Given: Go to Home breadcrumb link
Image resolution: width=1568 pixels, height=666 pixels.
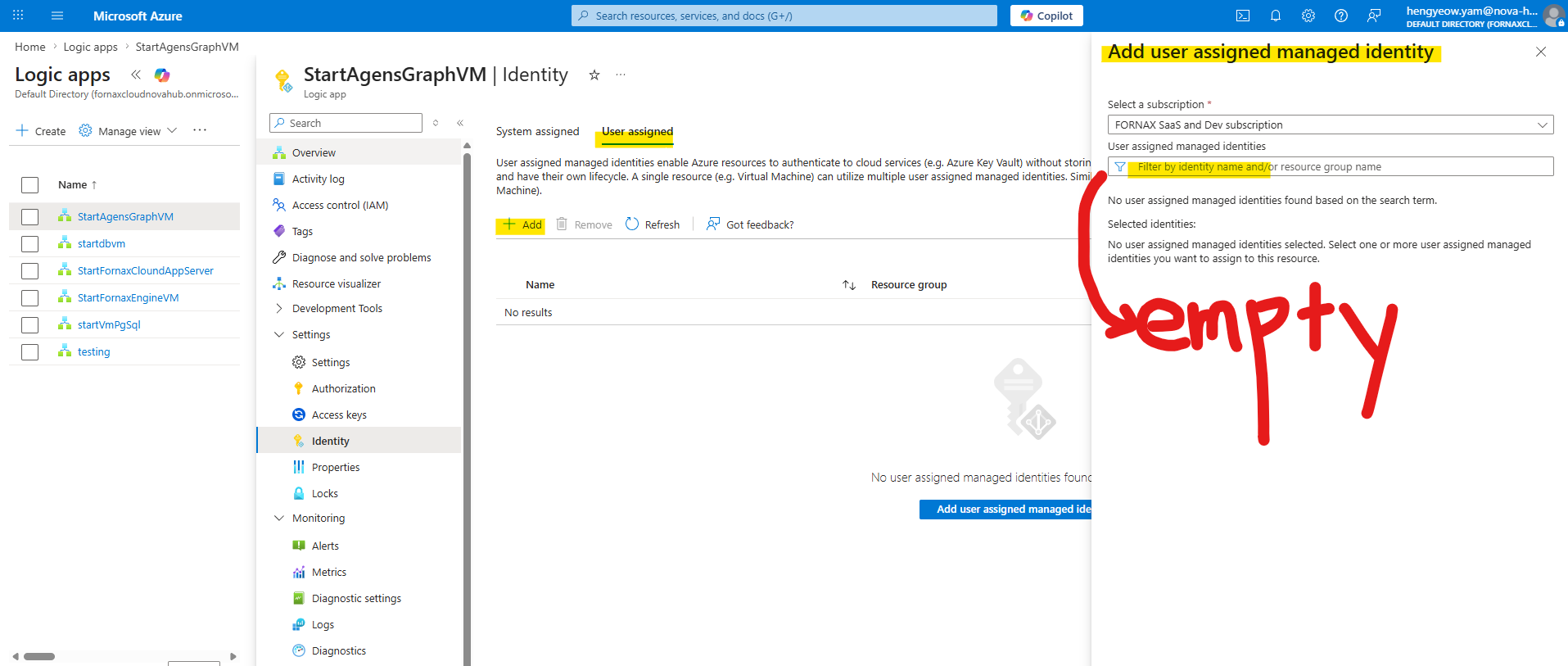Looking at the screenshot, I should click(30, 47).
